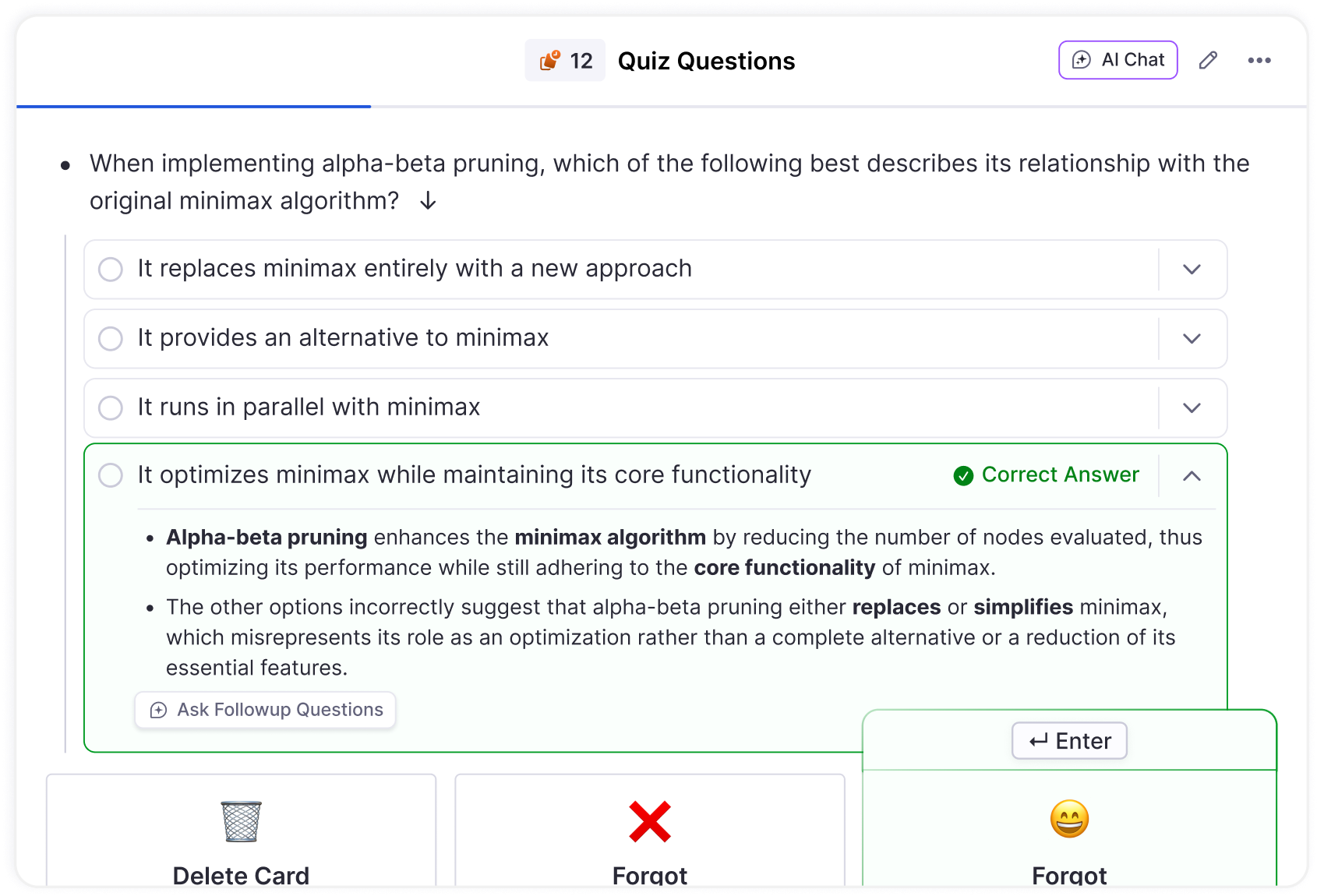
Task: Click the down arrow after the question
Action: [x=428, y=201]
